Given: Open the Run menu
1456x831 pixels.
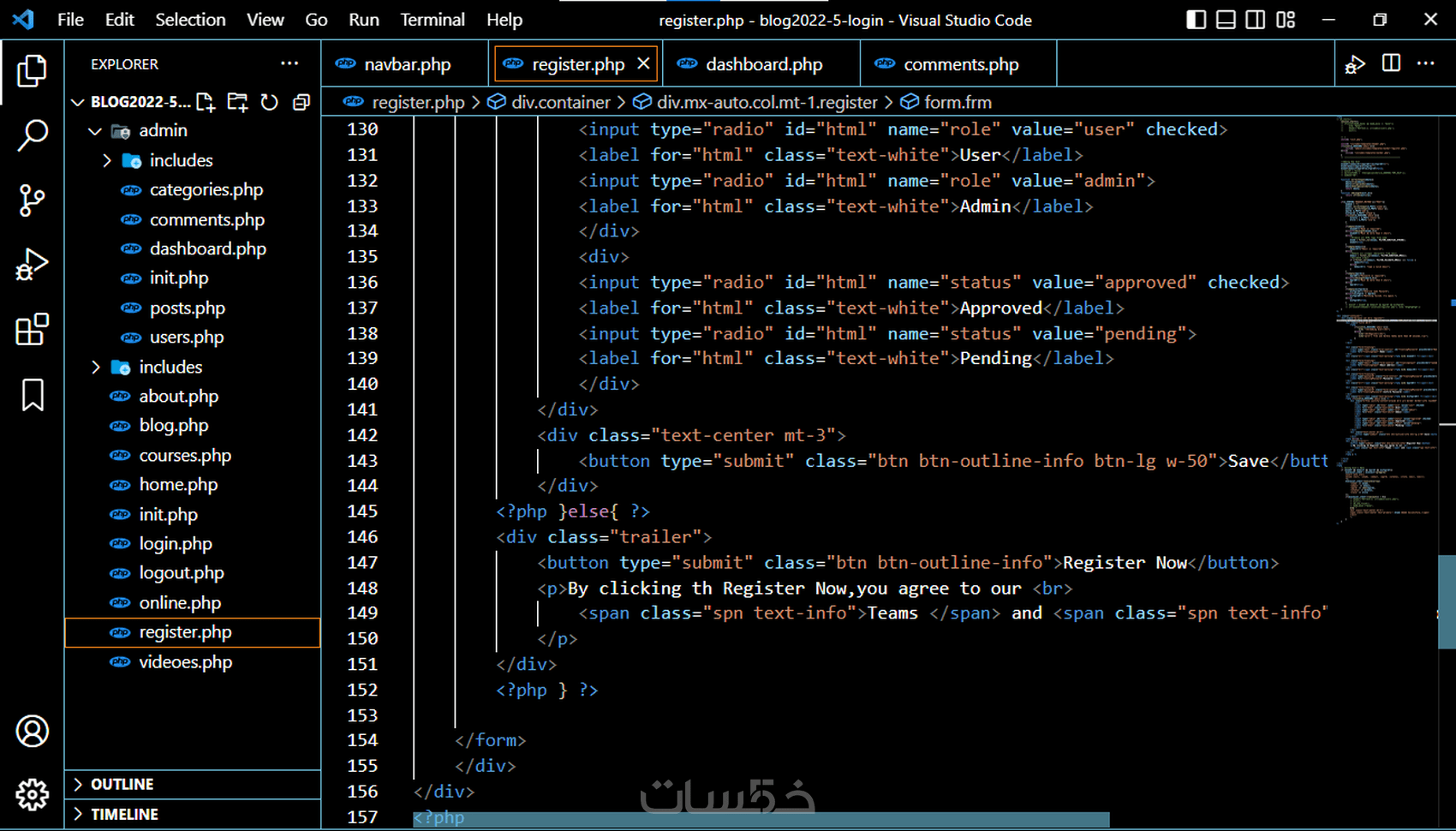Looking at the screenshot, I should tap(364, 20).
